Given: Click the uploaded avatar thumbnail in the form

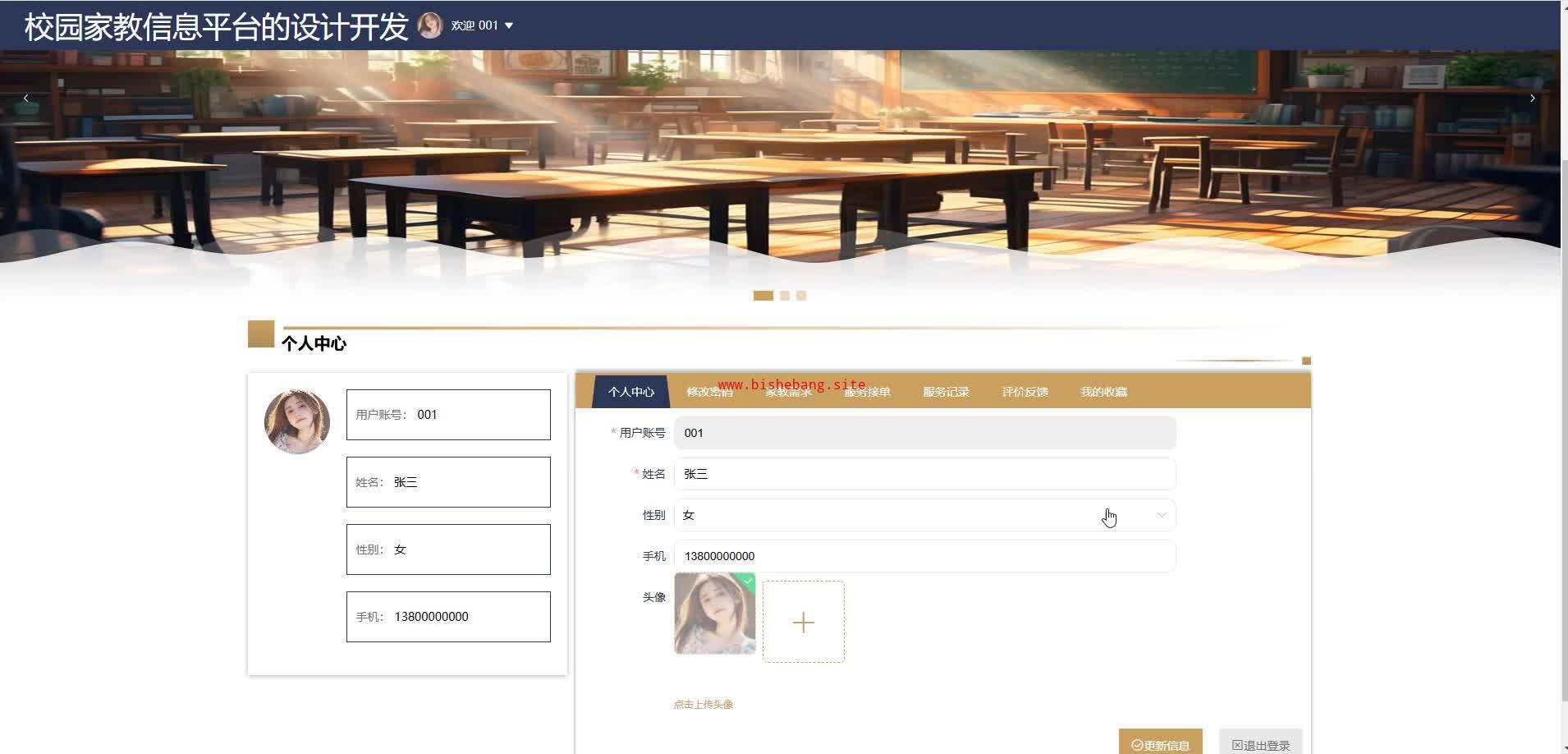Looking at the screenshot, I should [x=715, y=614].
